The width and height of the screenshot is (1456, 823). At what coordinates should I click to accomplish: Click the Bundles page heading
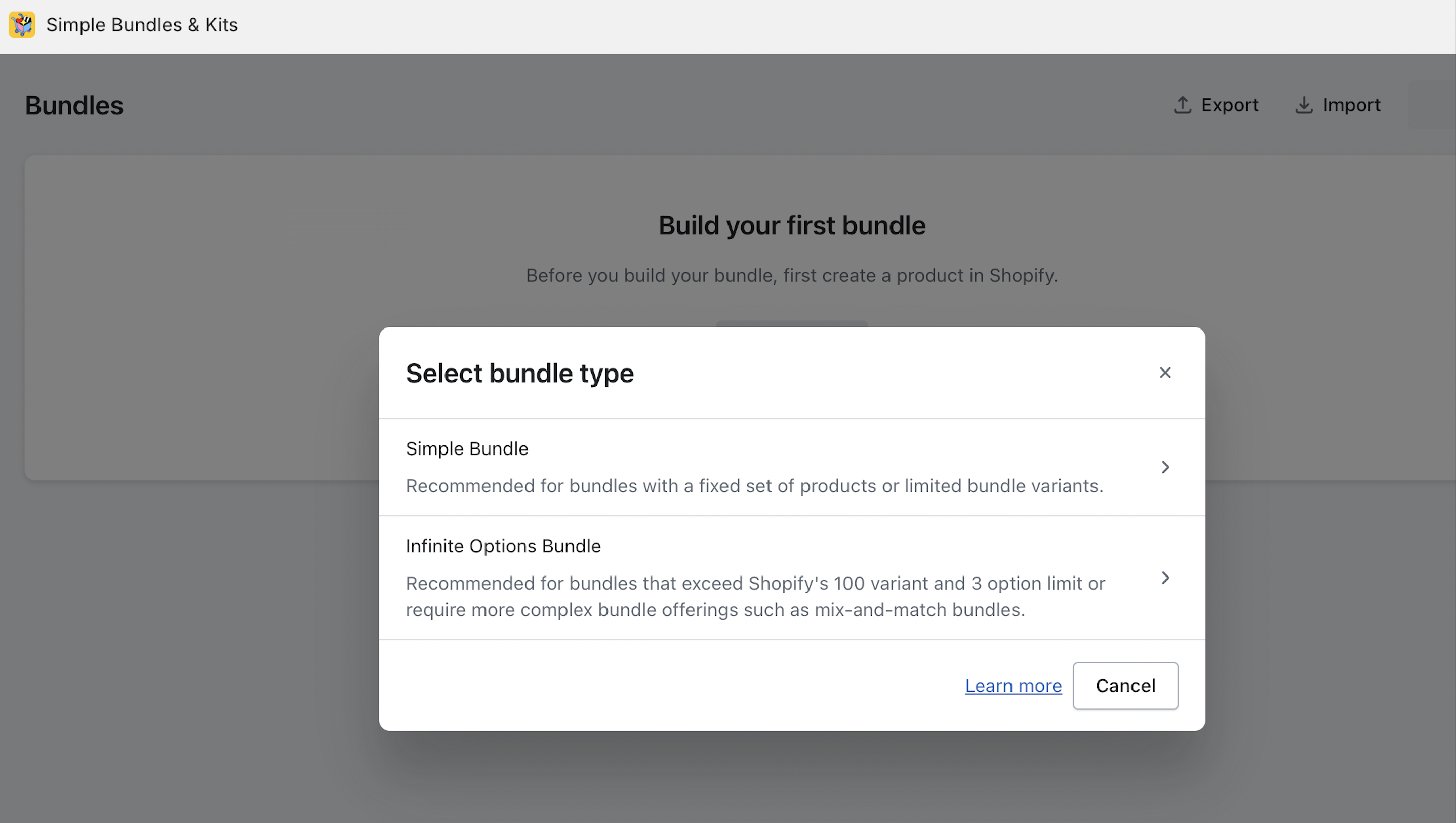[73, 105]
